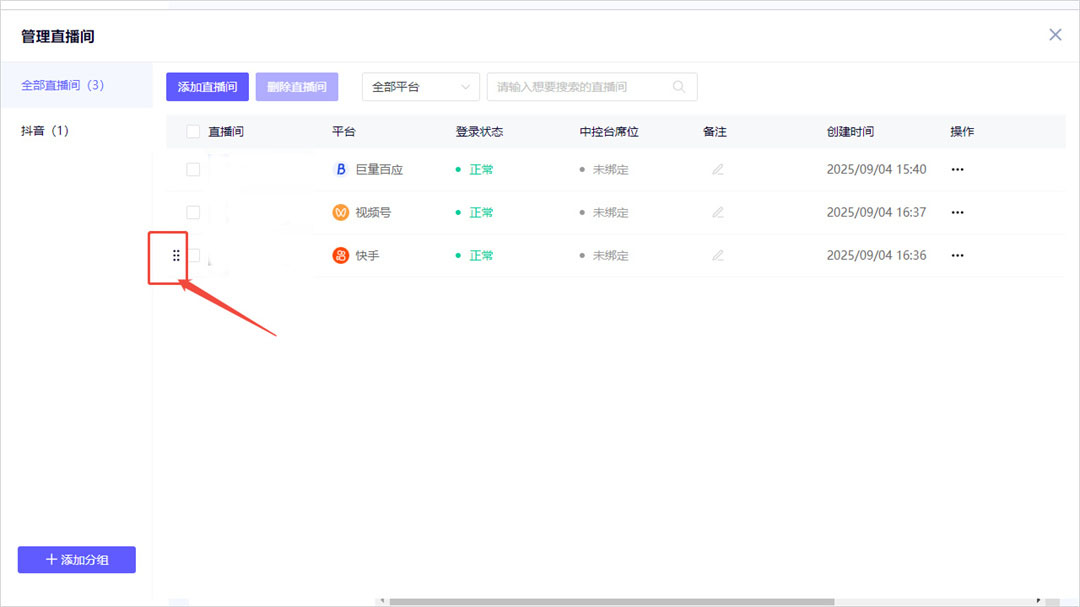
Task: Click the 视频号 platform icon
Action: click(x=340, y=212)
